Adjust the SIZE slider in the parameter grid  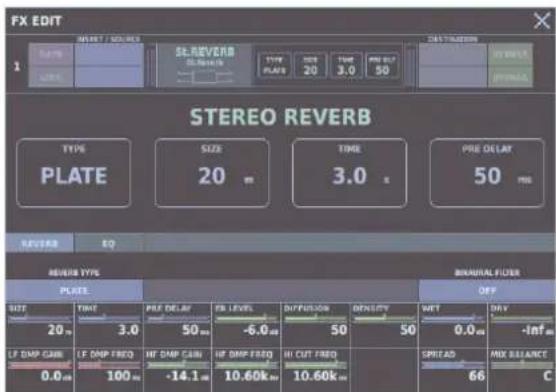point(40,319)
